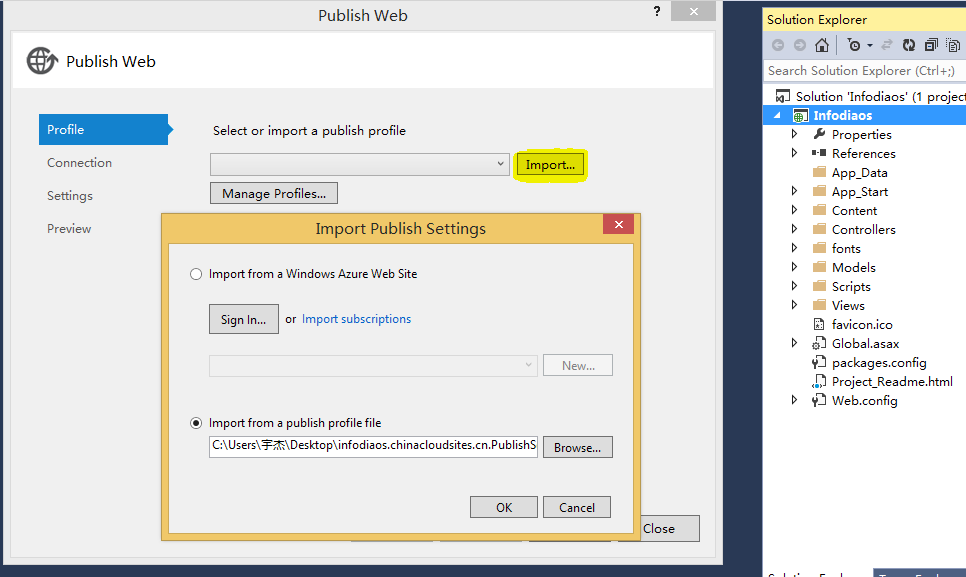Click the Browse... button for profile file

[577, 447]
